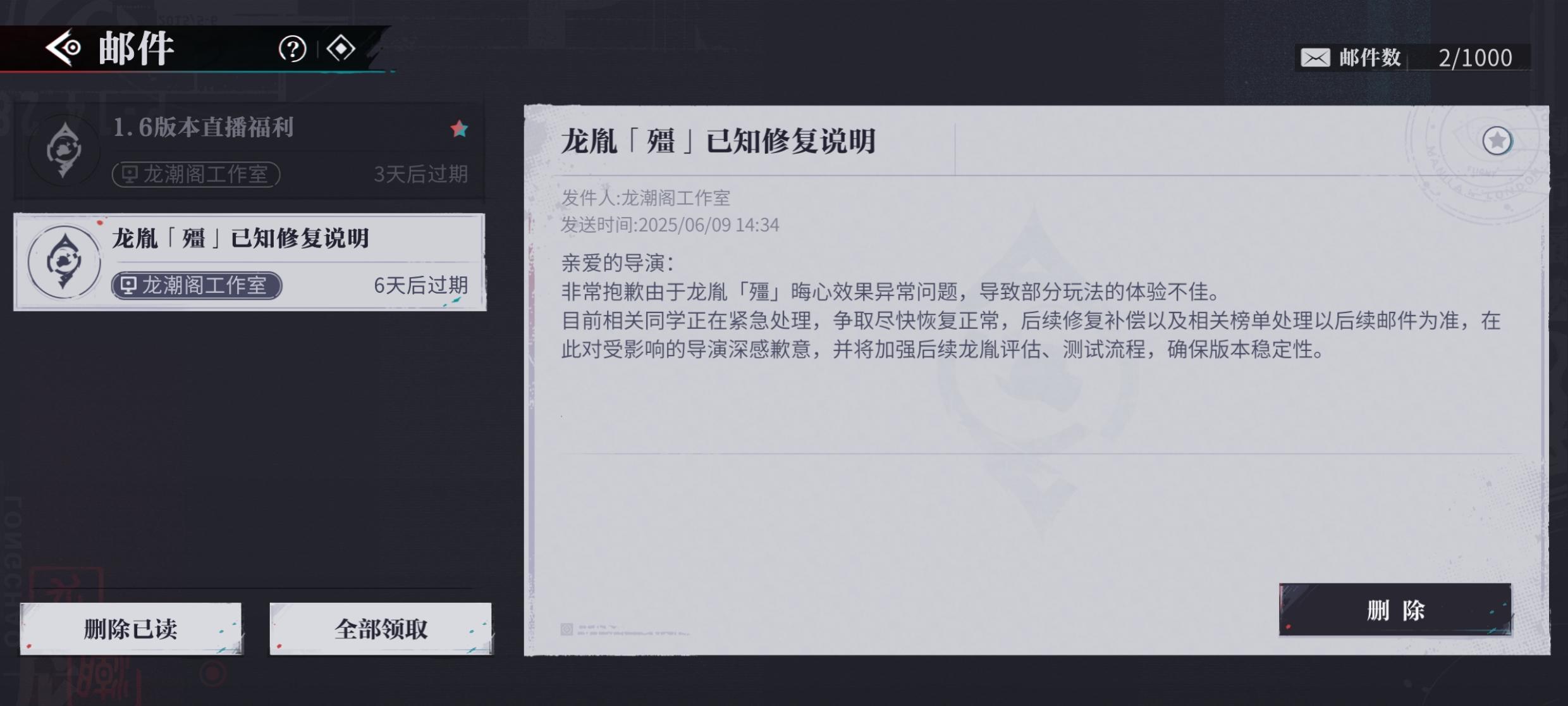Screen dimensions: 1568x706
Task: Click the 全部领取 button
Action: coord(381,629)
